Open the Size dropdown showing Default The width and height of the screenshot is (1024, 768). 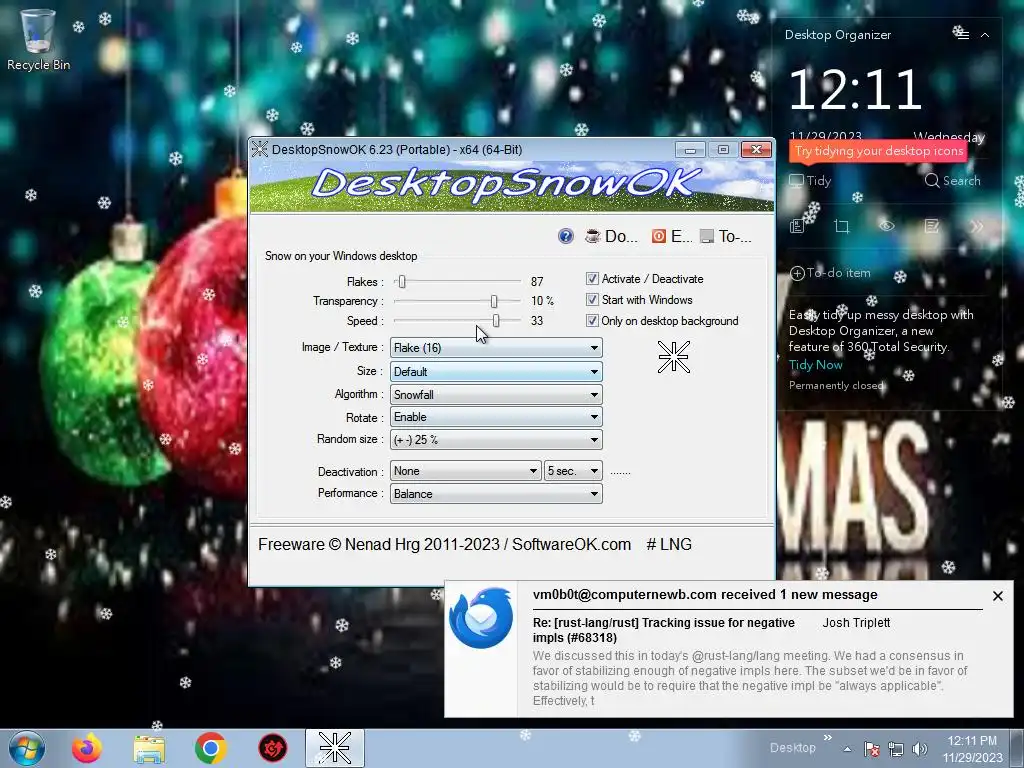point(496,372)
